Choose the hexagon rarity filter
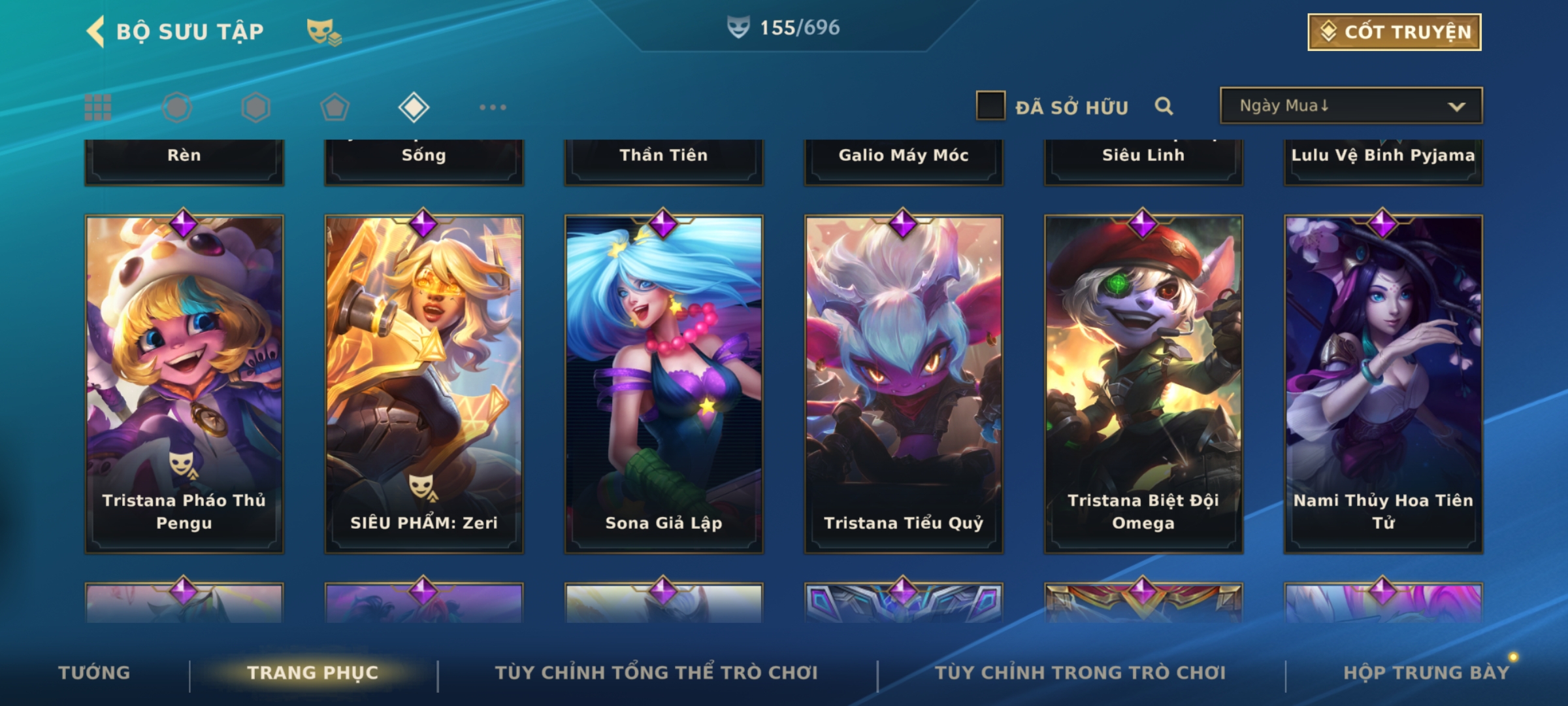The image size is (1568, 706). tap(255, 107)
